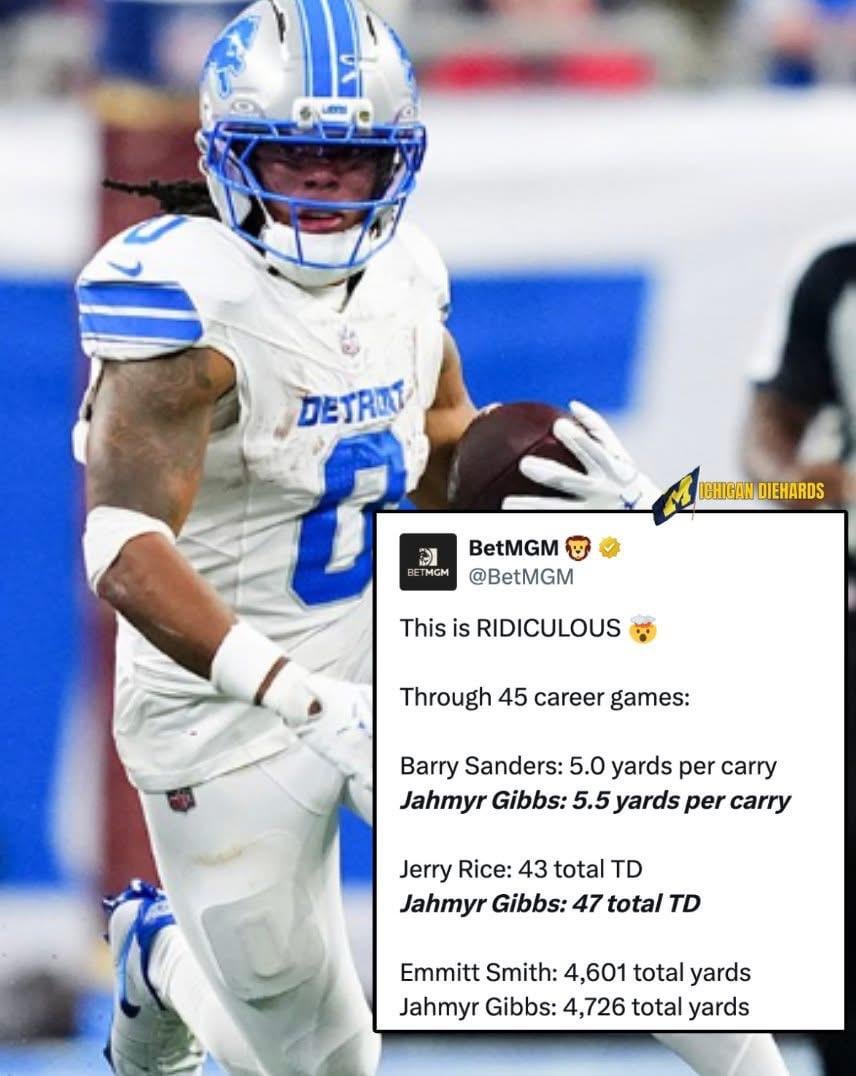Viewport: 856px width, 1076px height.
Task: Click the Emmitt Smith total yards line
Action: [x=575, y=972]
